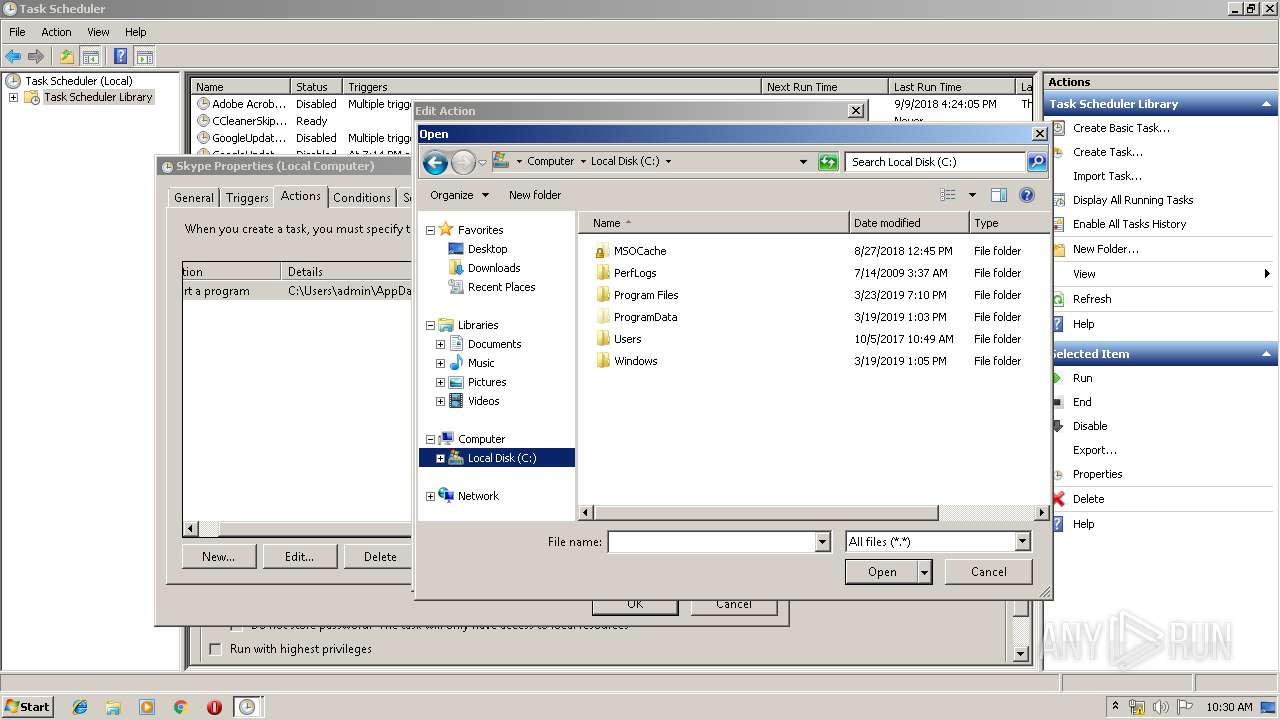Select the Program Files folder
The width and height of the screenshot is (1280, 720).
click(637, 295)
